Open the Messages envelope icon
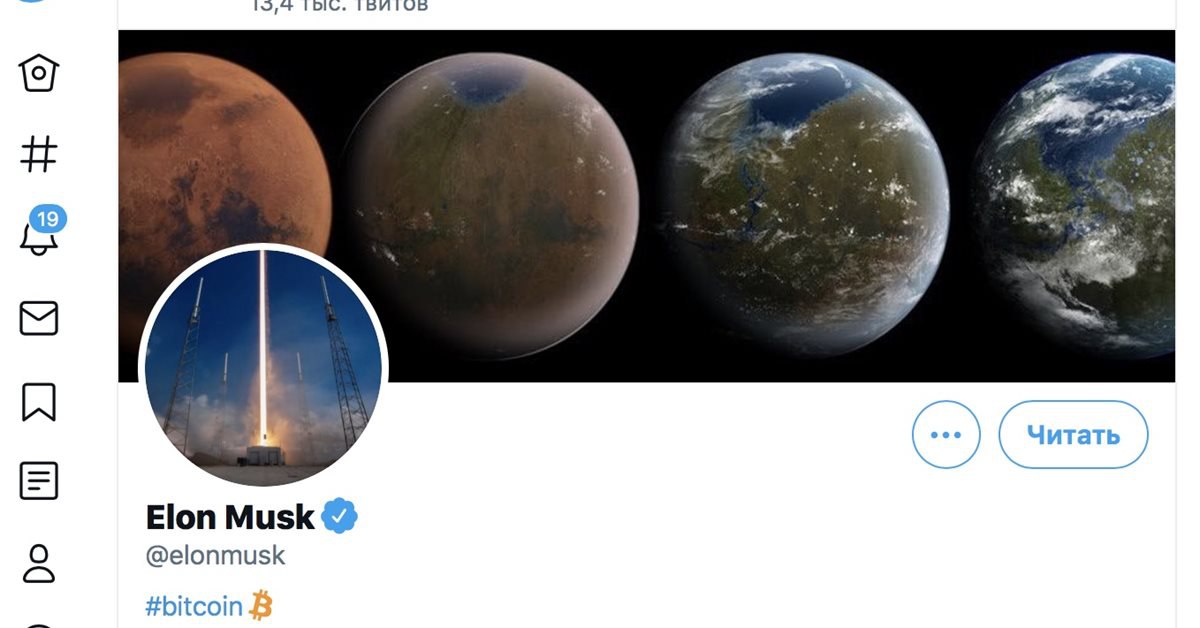Image resolution: width=1200 pixels, height=628 pixels. click(39, 319)
